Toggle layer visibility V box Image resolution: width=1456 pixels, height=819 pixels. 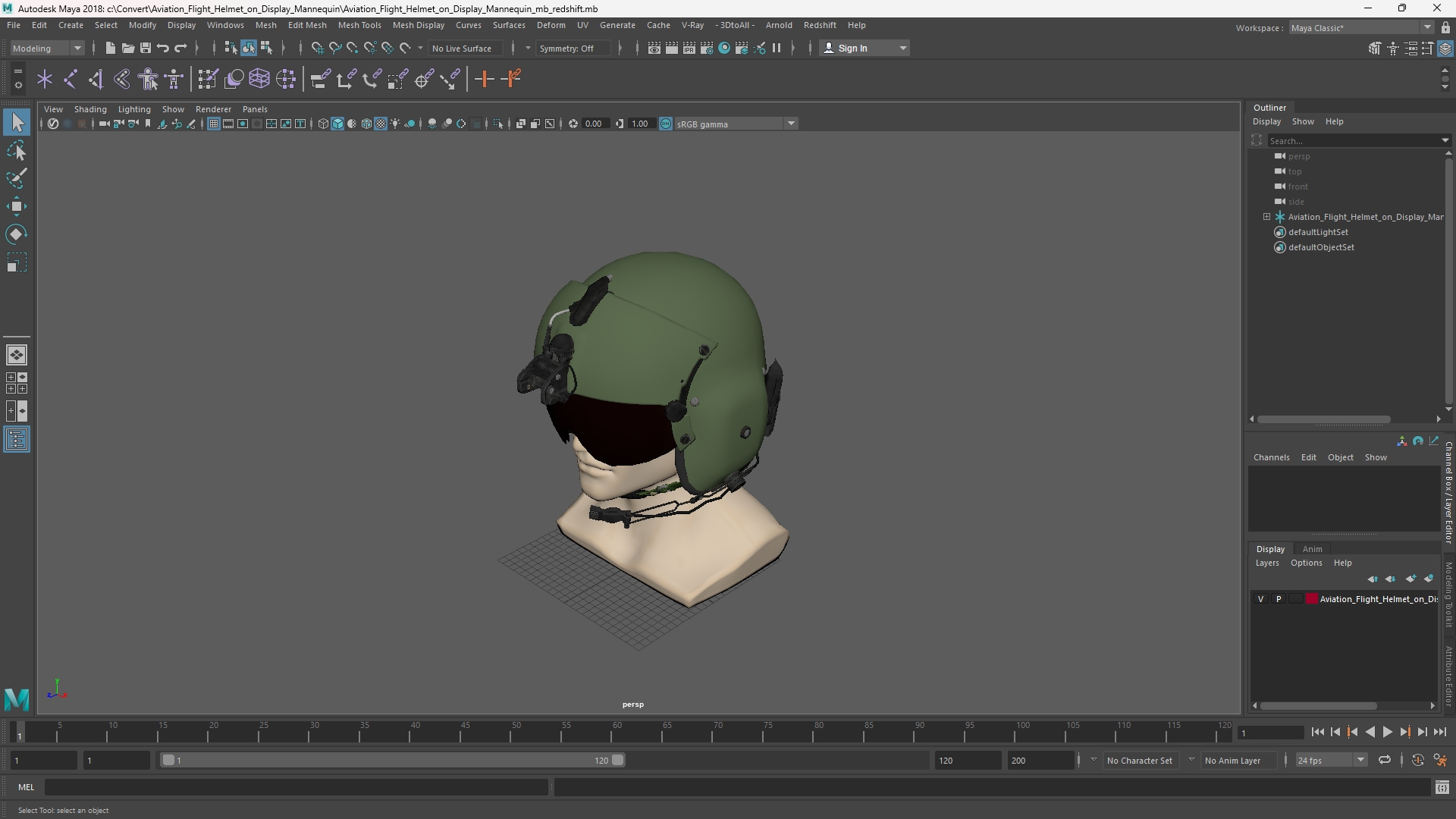click(x=1261, y=599)
